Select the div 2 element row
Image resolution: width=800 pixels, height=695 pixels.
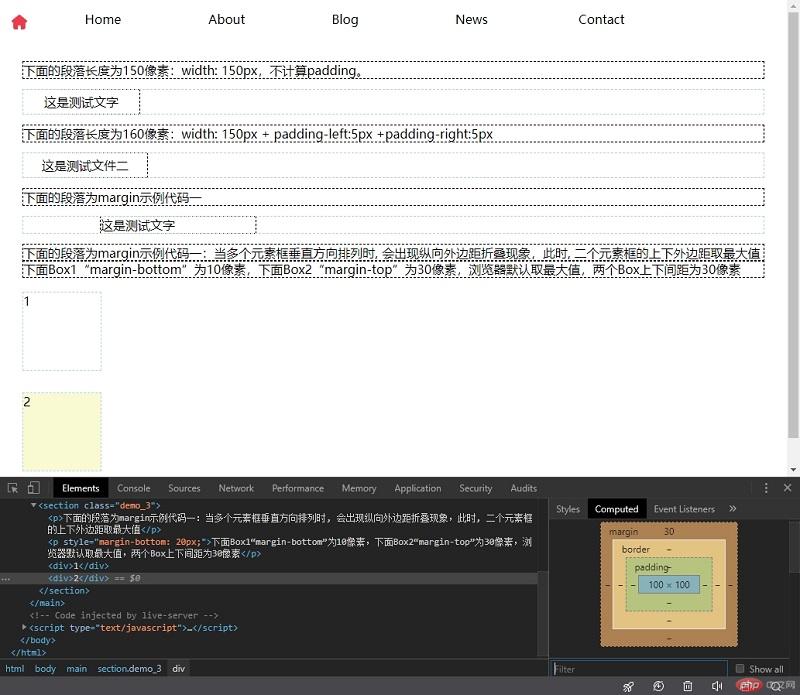point(268,578)
